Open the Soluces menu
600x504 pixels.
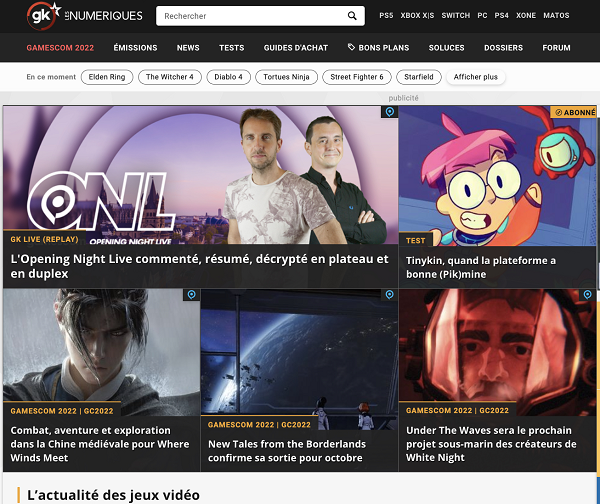pos(446,48)
